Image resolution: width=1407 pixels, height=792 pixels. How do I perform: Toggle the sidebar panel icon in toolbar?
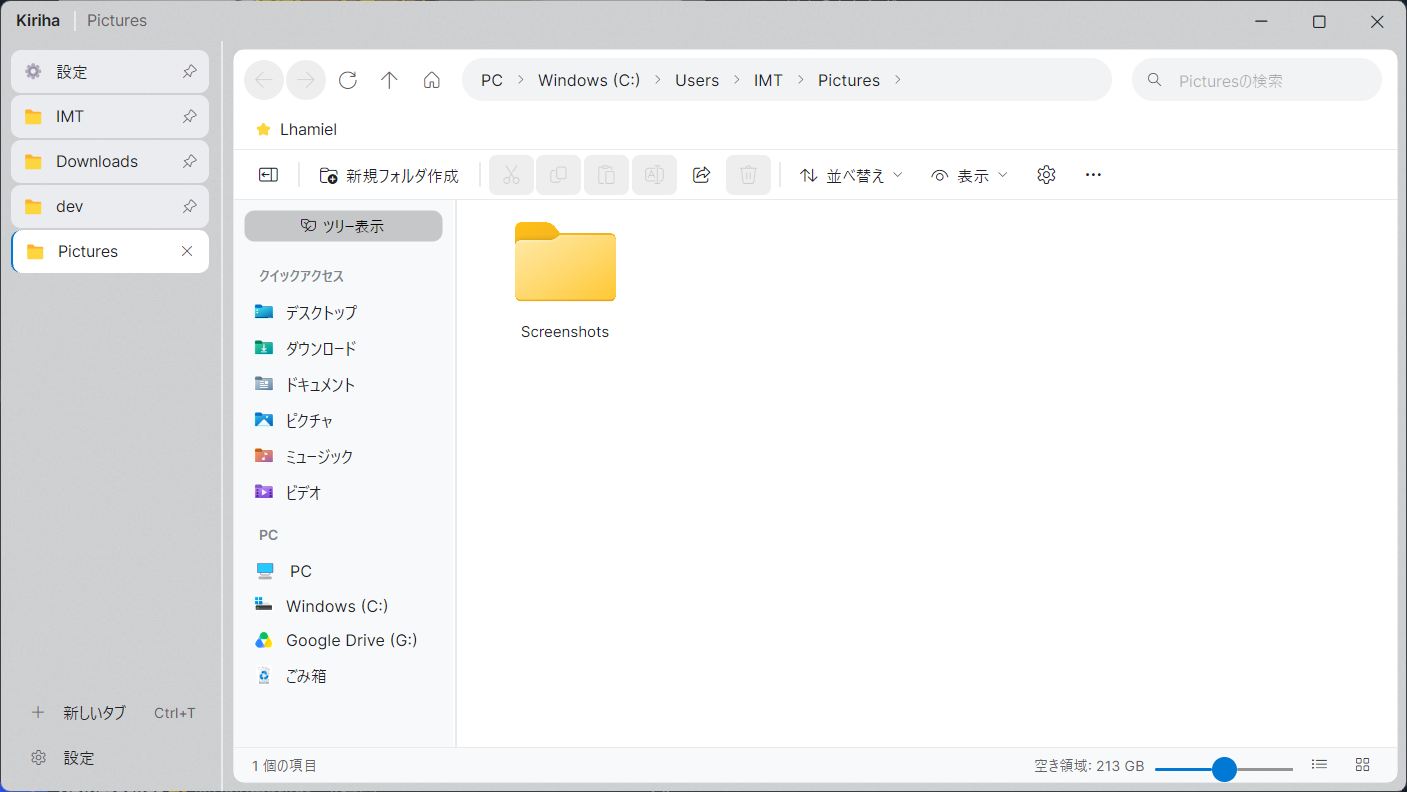[268, 175]
